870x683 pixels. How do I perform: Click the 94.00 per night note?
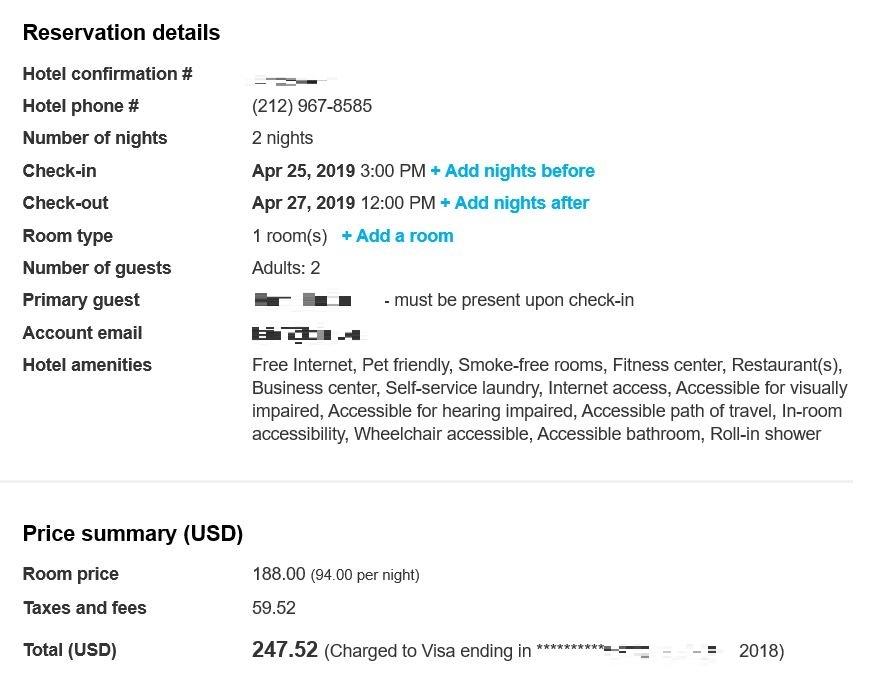click(365, 575)
